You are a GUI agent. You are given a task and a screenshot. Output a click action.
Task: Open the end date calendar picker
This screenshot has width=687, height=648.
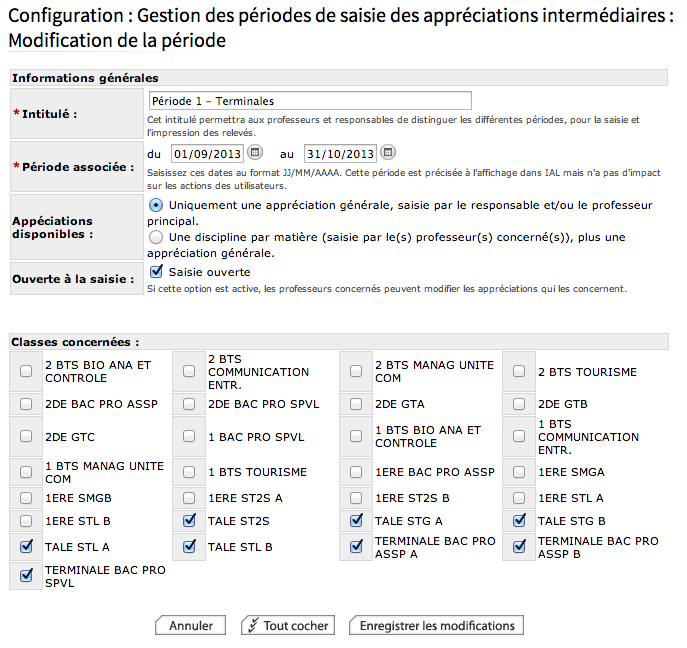point(389,153)
